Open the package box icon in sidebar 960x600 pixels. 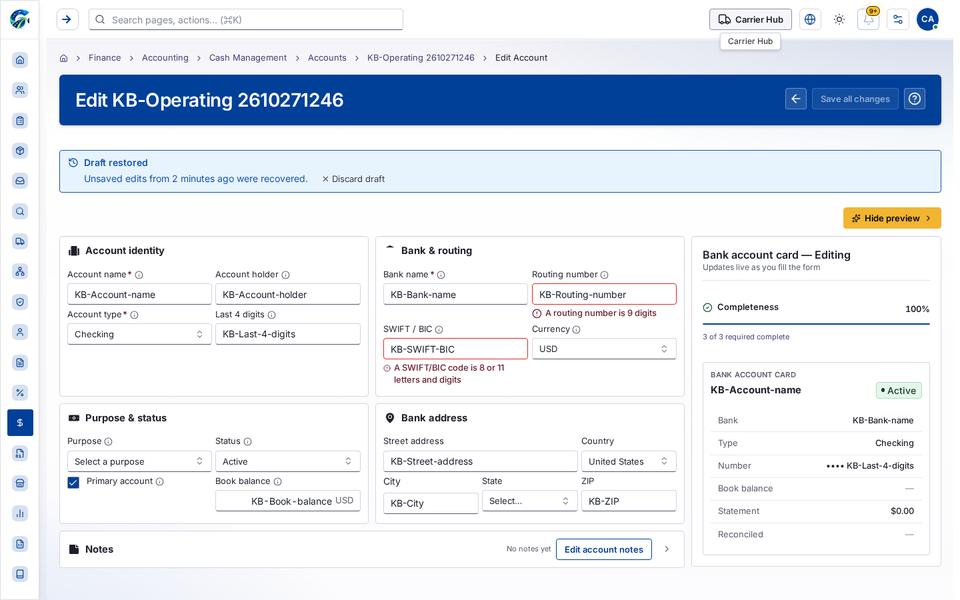click(x=20, y=151)
